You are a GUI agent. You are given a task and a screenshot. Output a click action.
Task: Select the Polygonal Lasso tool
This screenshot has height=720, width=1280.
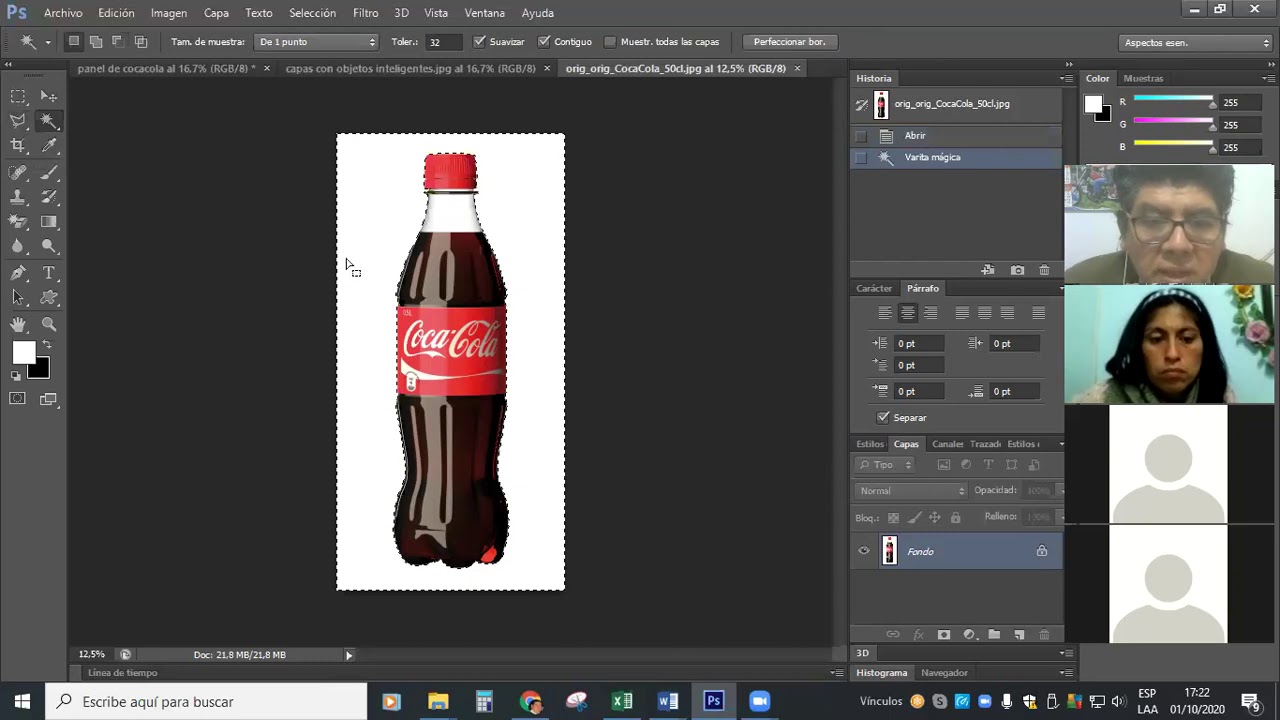pos(18,121)
